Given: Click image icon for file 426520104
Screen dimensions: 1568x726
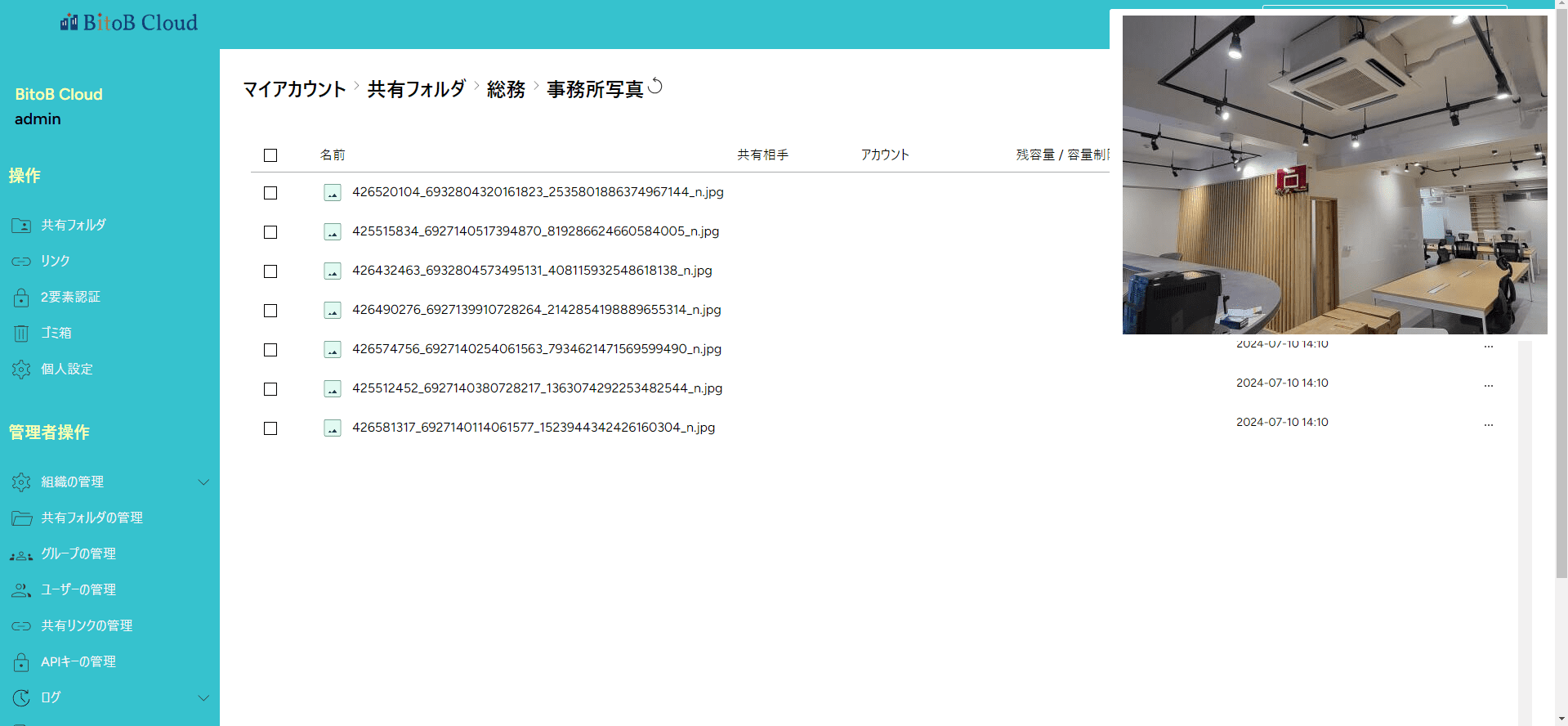Looking at the screenshot, I should [333, 192].
